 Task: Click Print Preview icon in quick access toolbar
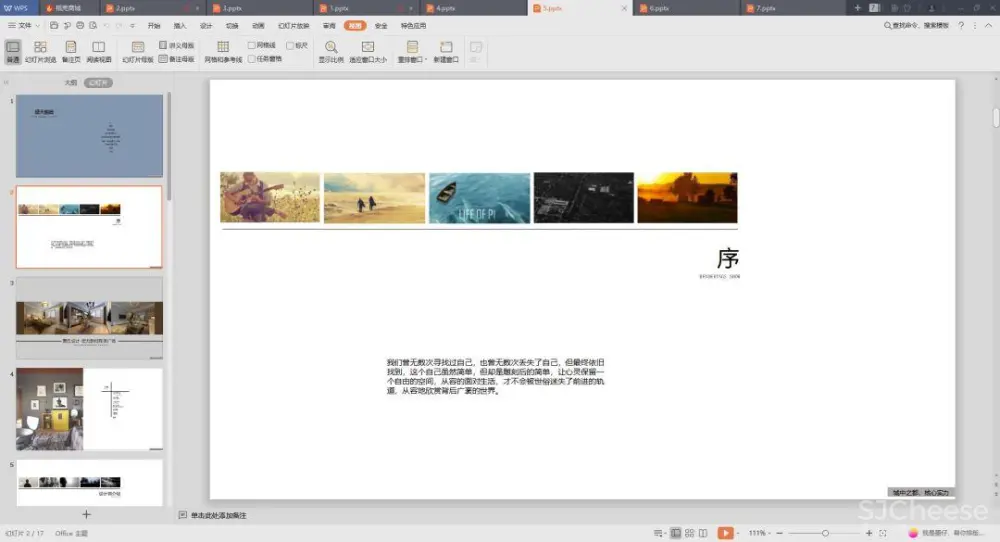pyautogui.click(x=93, y=26)
